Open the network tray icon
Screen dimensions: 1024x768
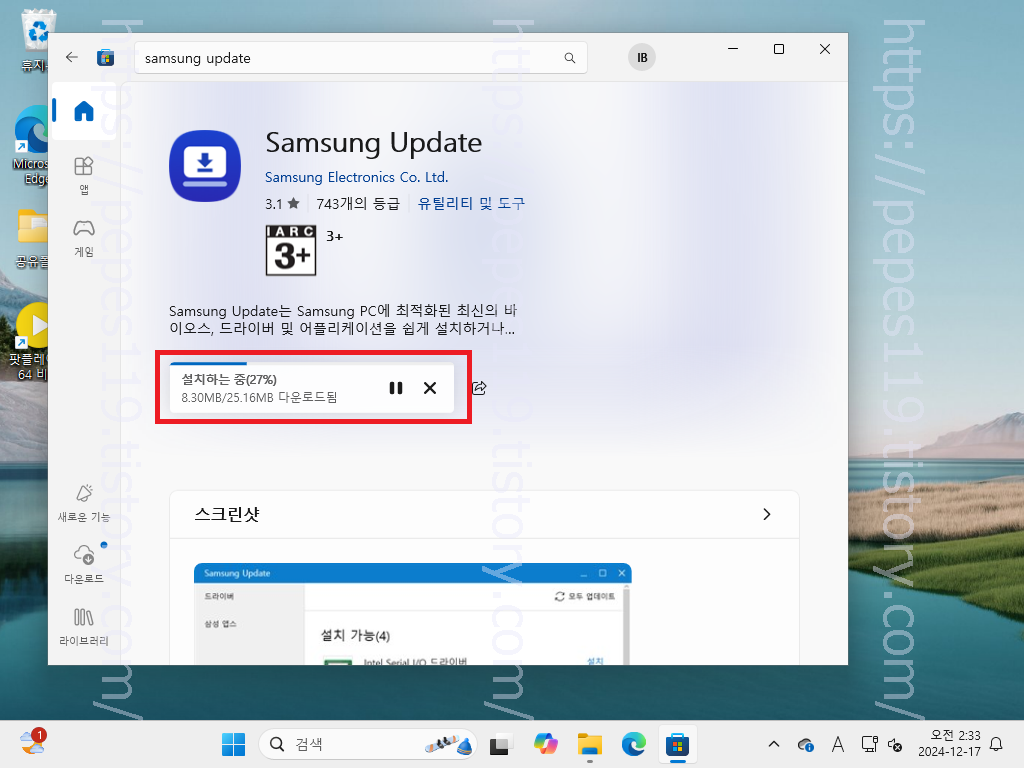[869, 744]
